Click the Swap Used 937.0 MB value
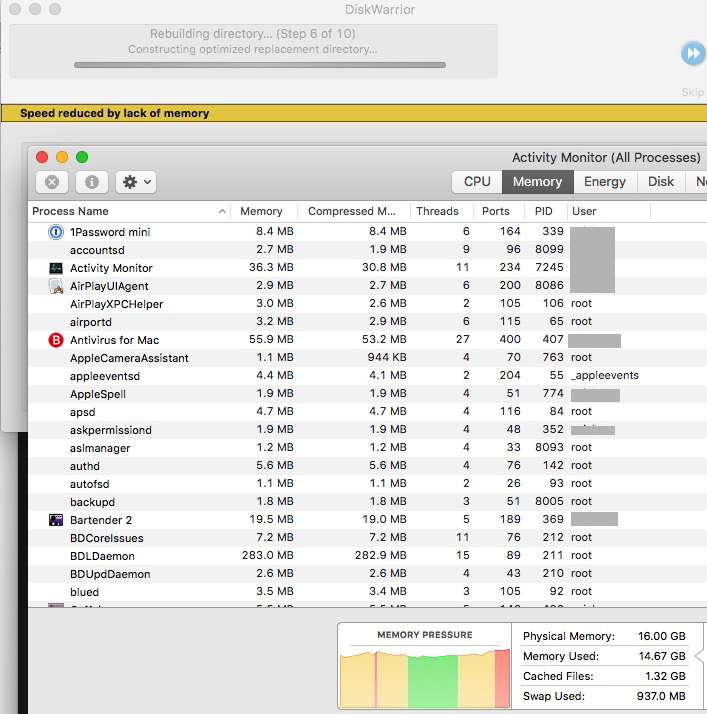 click(661, 696)
